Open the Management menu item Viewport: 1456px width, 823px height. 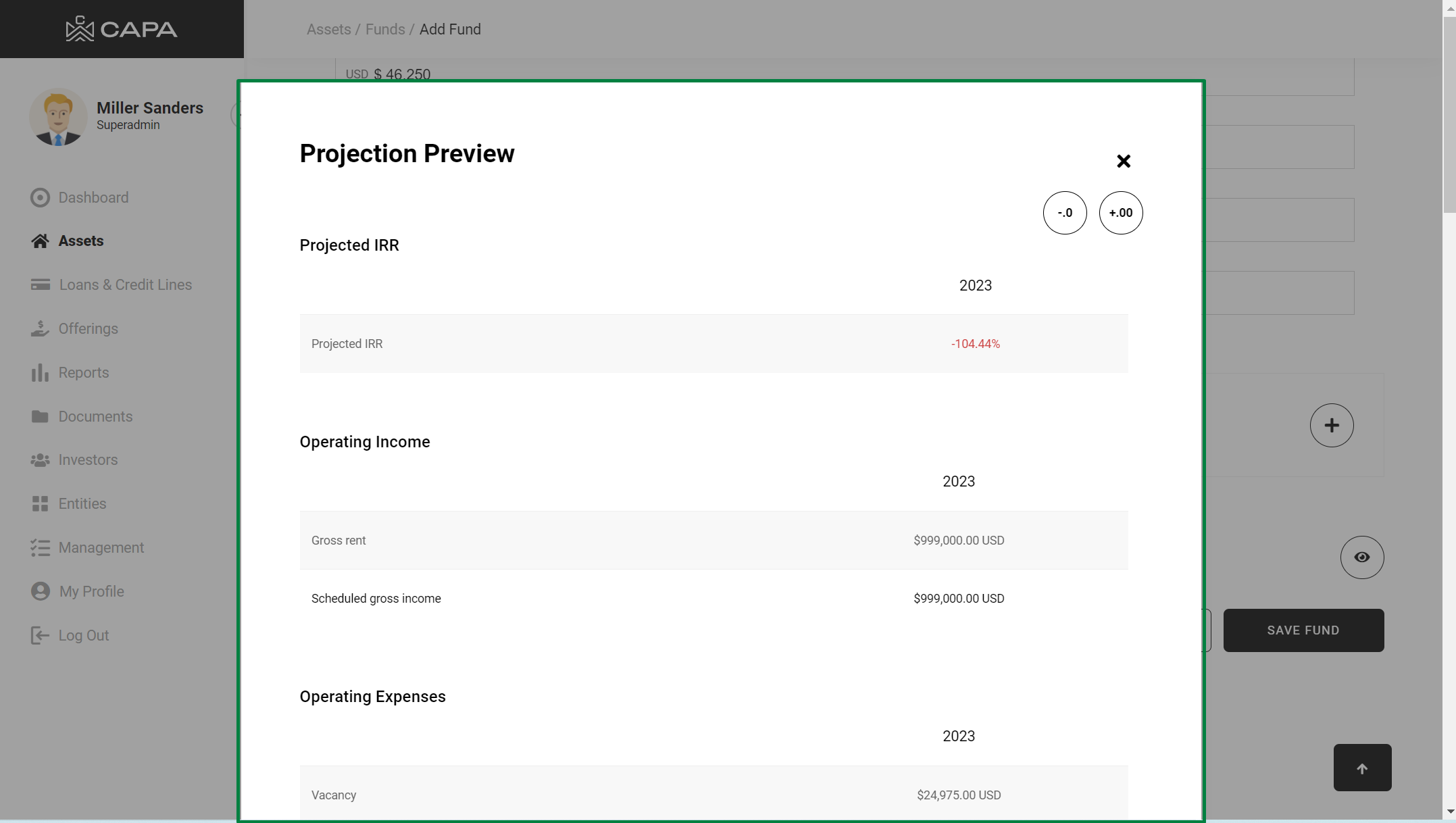(x=101, y=548)
